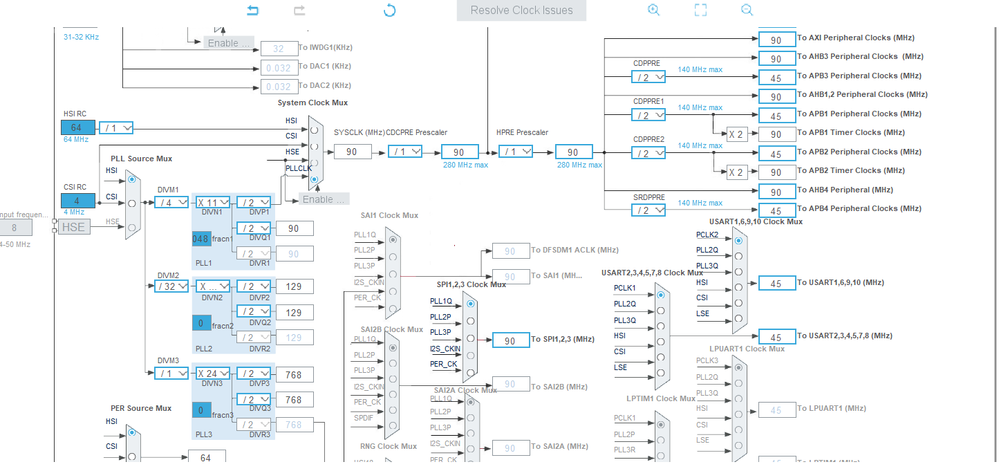Click the To USART2,3,4,5,7,8 (MHz) value box
Image resolution: width=999 pixels, height=465 pixels.
click(777, 337)
